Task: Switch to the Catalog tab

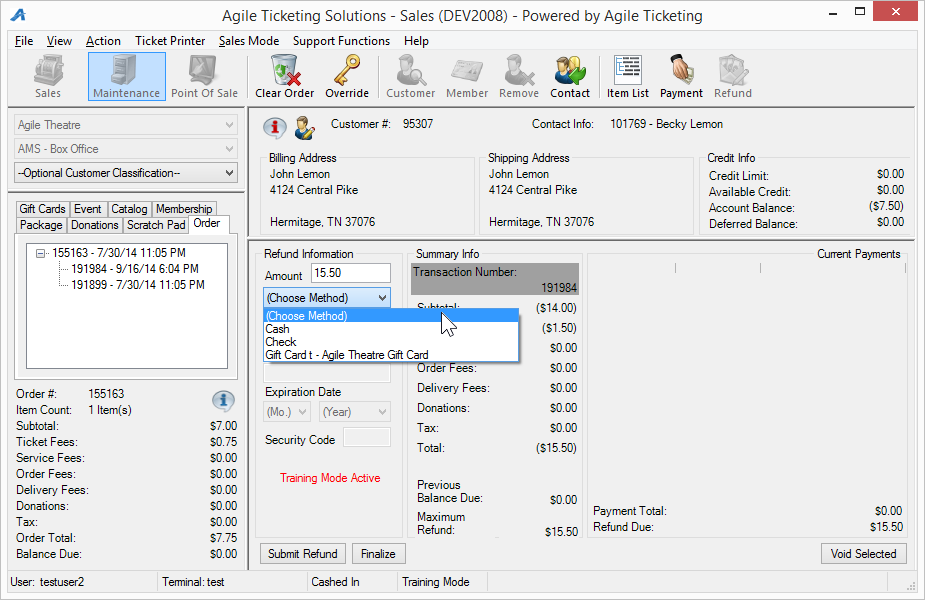Action: [129, 209]
